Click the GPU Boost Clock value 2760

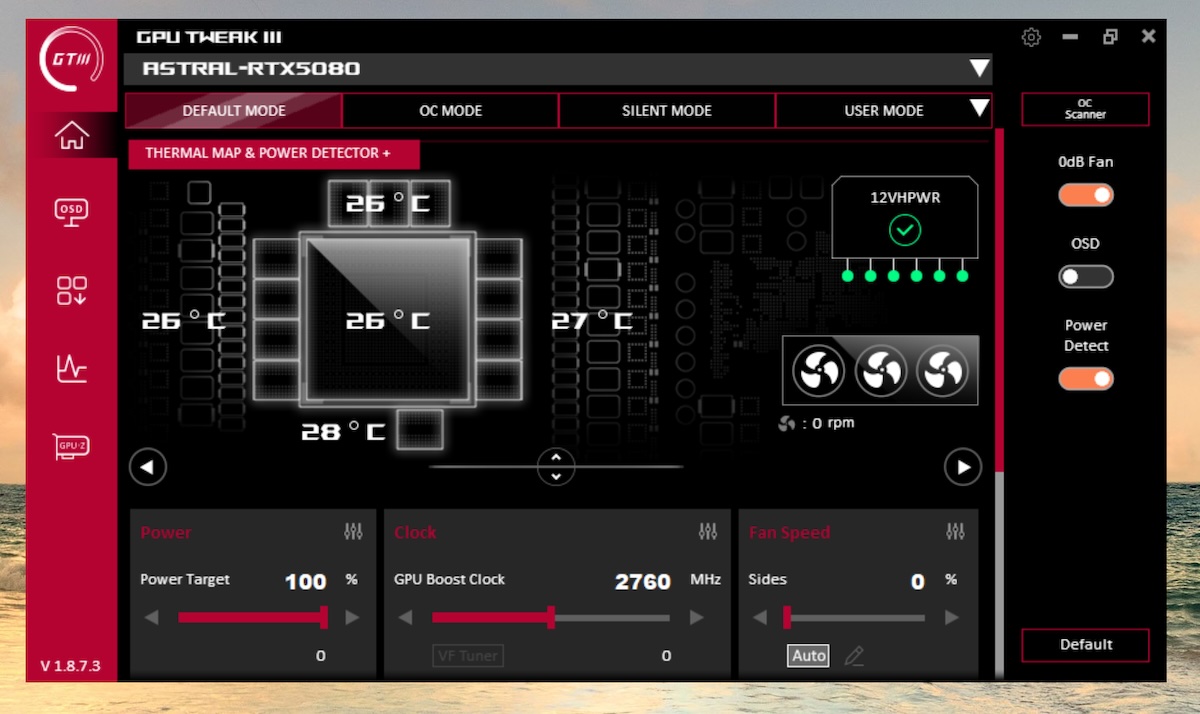pyautogui.click(x=643, y=582)
